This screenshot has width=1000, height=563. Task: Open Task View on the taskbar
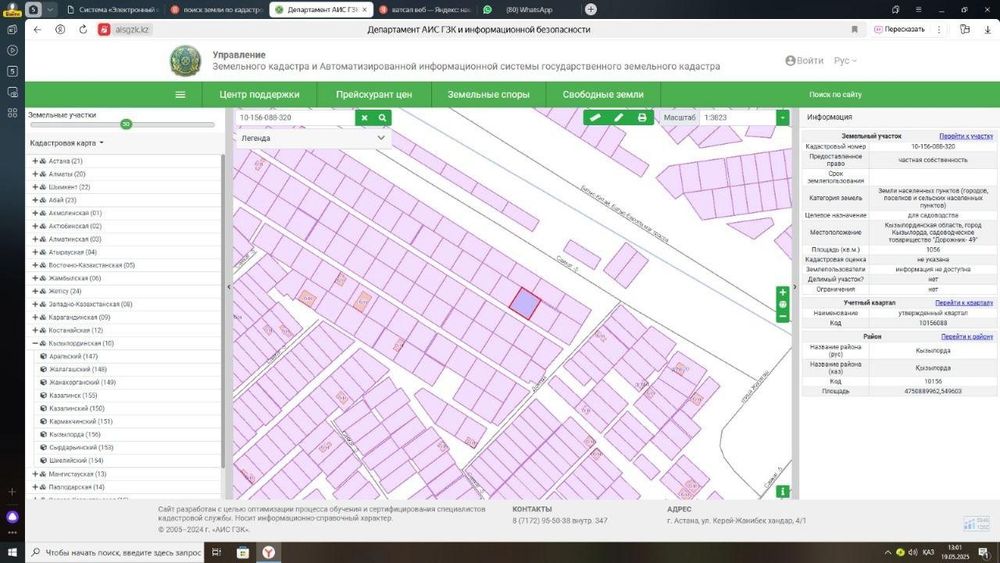pyautogui.click(x=216, y=552)
